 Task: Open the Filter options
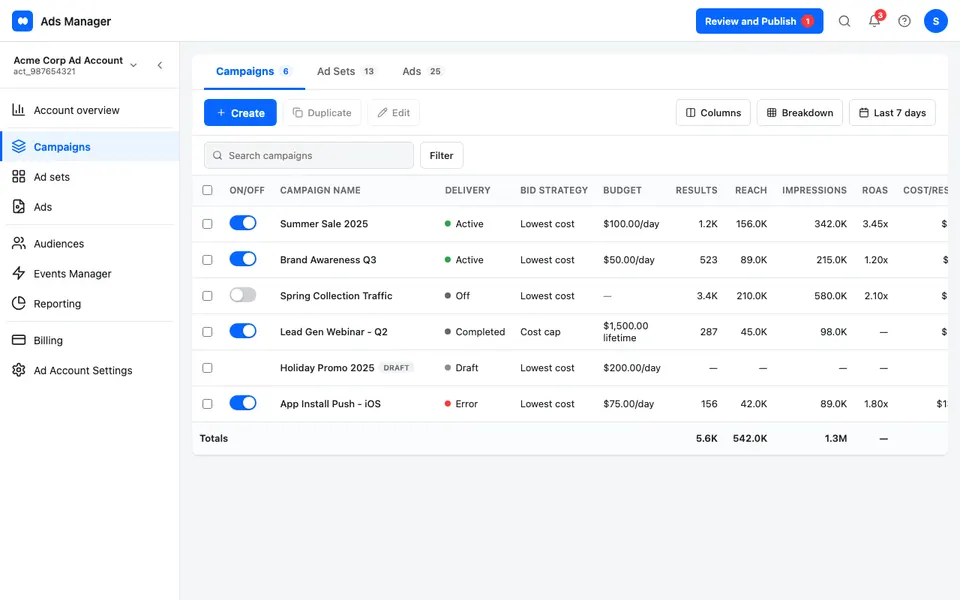pyautogui.click(x=441, y=156)
